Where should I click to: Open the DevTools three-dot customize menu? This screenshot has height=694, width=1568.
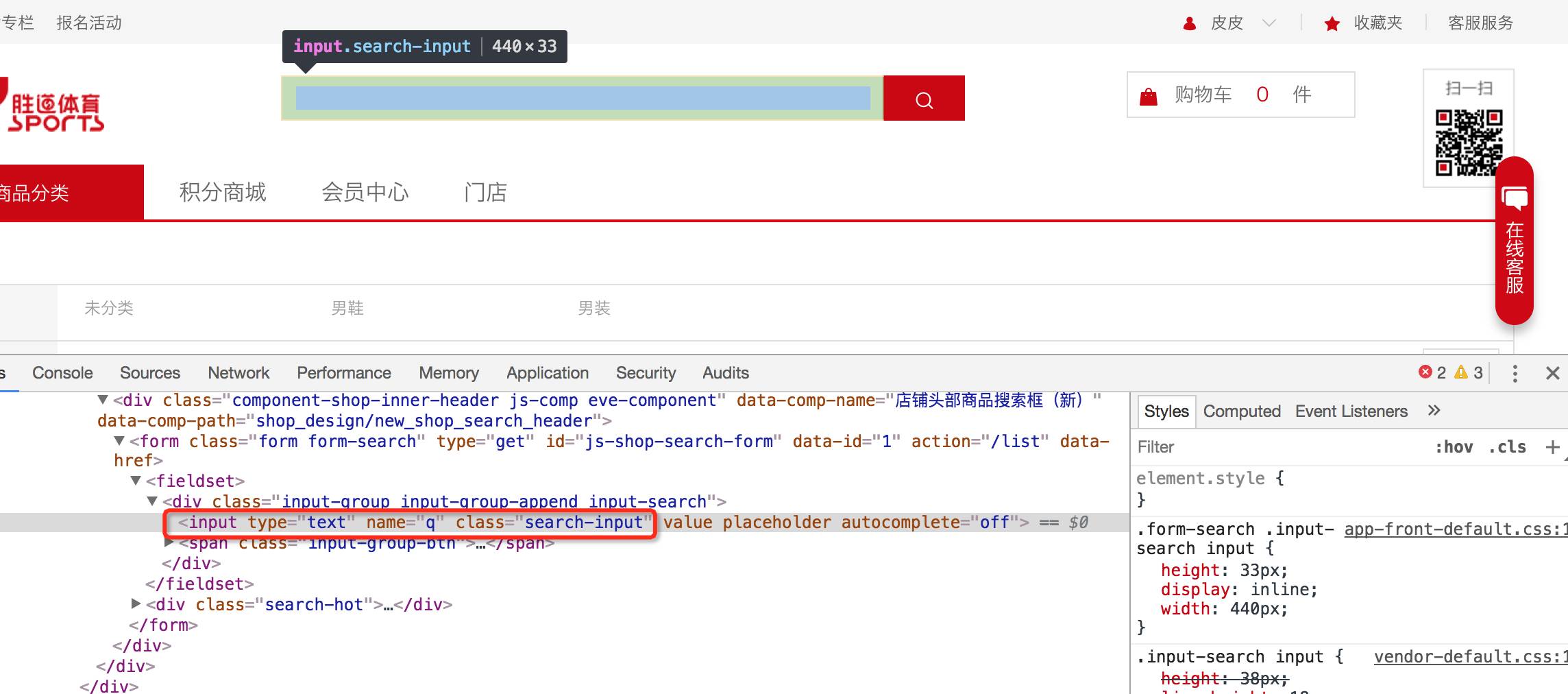click(x=1515, y=373)
